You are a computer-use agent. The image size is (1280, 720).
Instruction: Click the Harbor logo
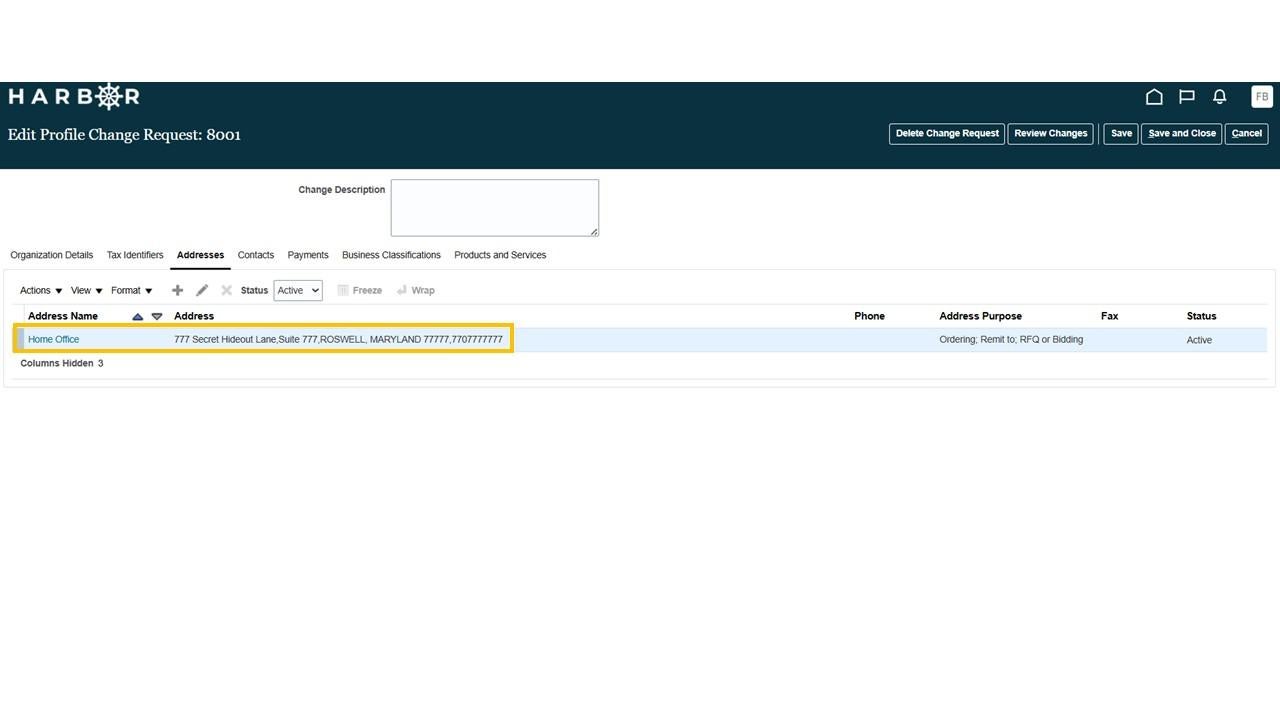(74, 96)
